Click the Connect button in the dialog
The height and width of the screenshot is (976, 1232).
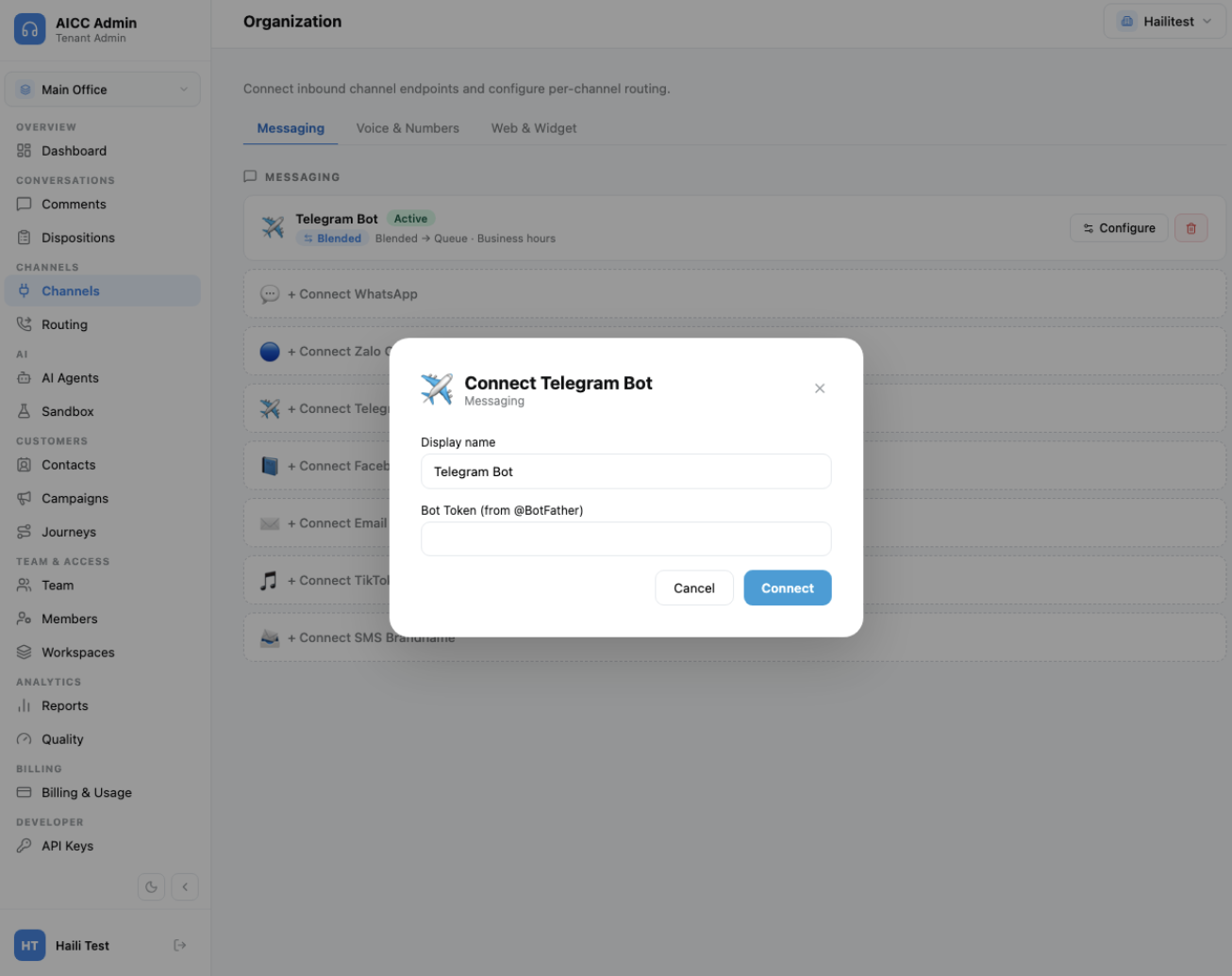788,587
